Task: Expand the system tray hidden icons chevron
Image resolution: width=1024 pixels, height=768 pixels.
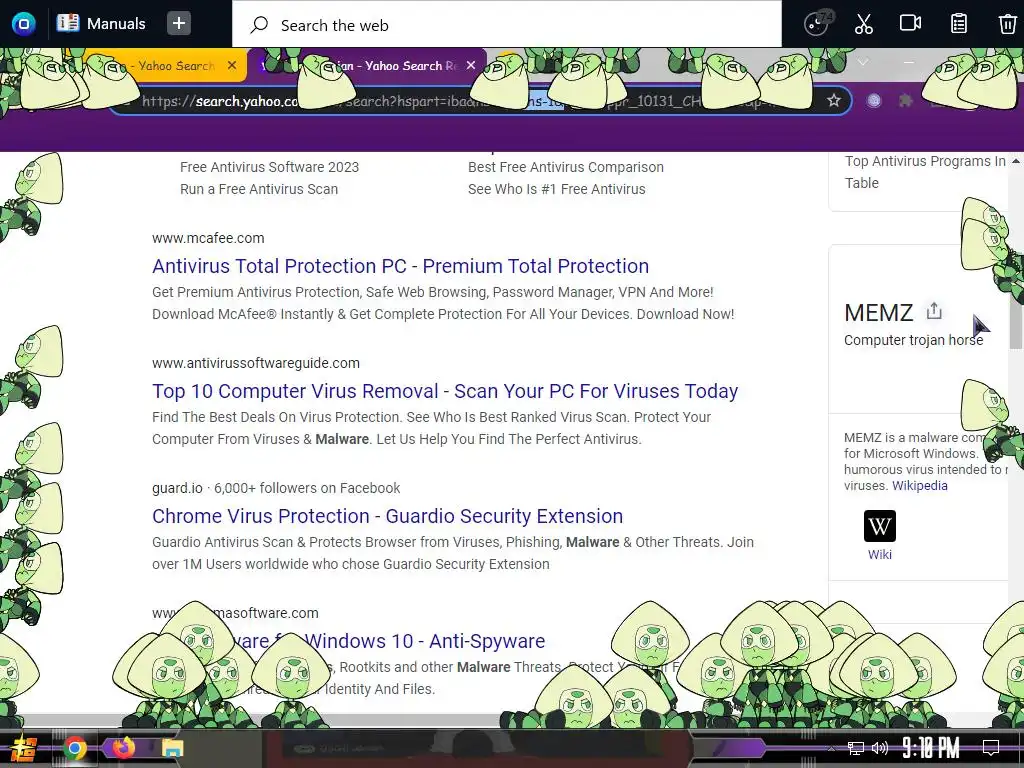Action: [x=831, y=748]
